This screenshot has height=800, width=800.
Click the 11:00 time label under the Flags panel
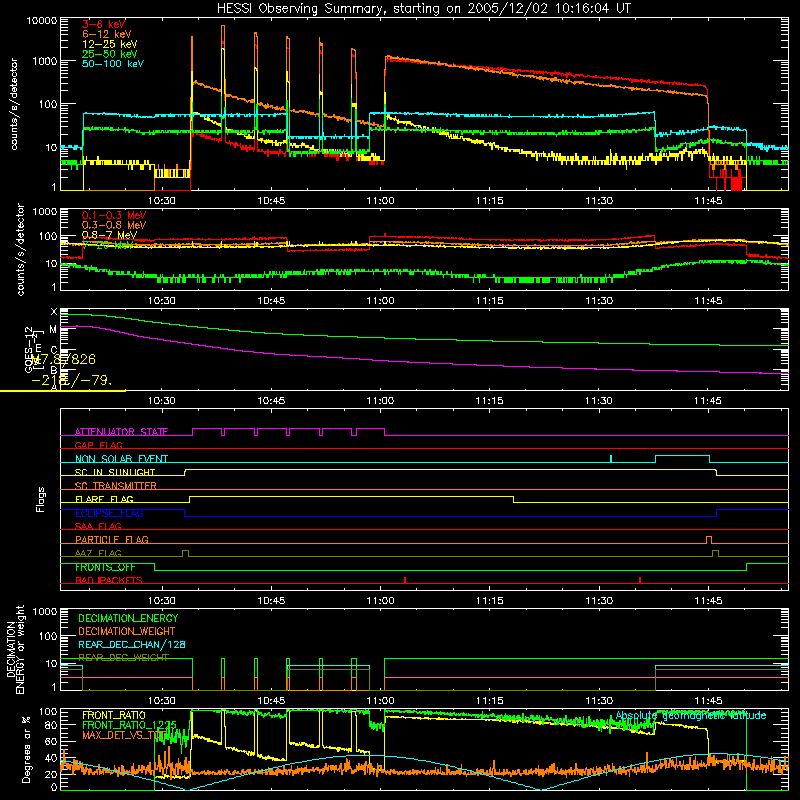[380, 601]
